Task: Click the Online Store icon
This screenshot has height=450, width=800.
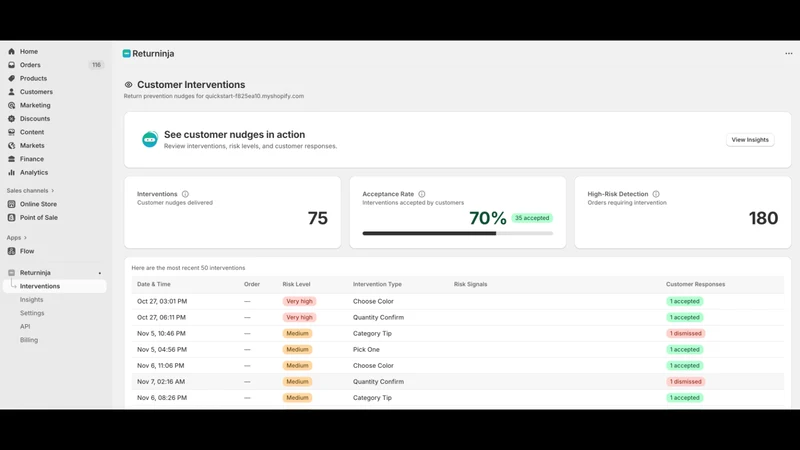Action: [11, 204]
